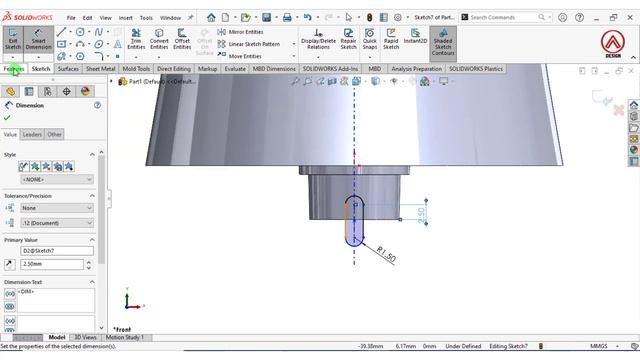The image size is (640, 360).
Task: Toggle Rapid Sketch
Action: (x=391, y=39)
